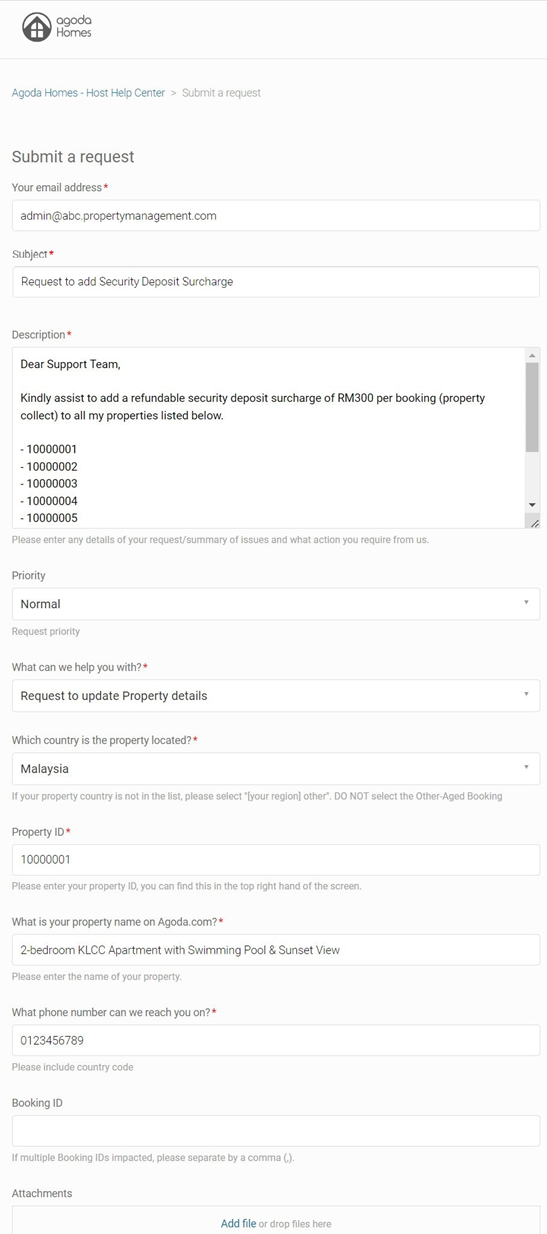Focus the email address input field

(x=276, y=215)
